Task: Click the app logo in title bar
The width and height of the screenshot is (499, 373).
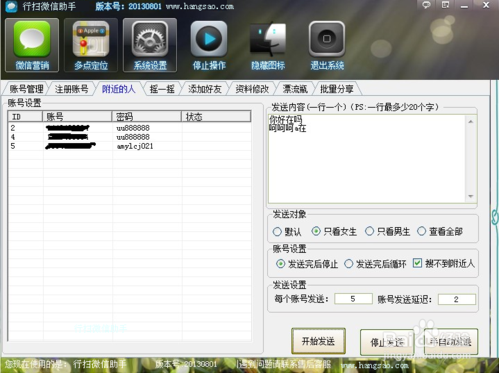Action: tap(11, 6)
